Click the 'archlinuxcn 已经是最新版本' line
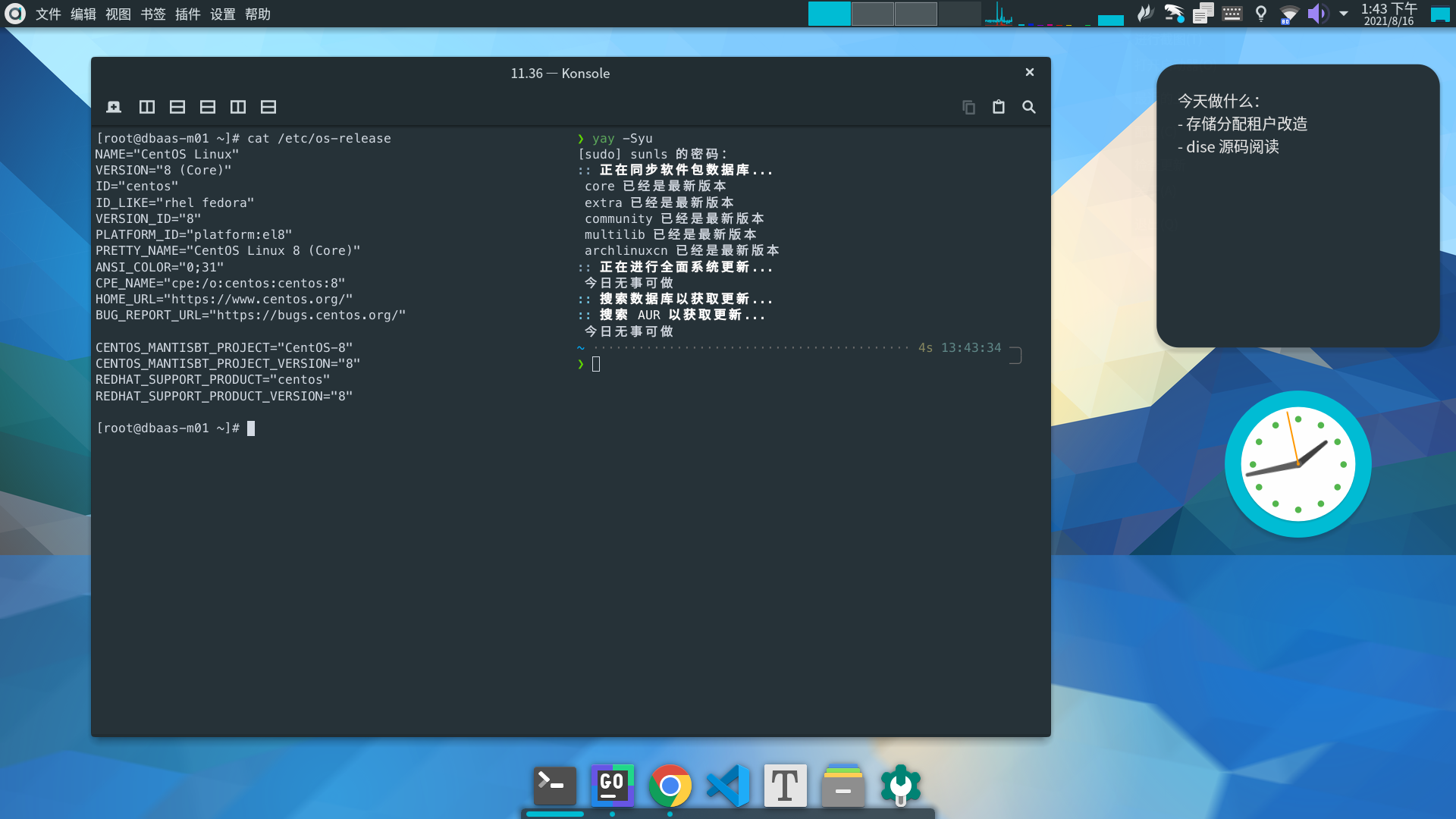Viewport: 1456px width, 819px height. [682, 251]
